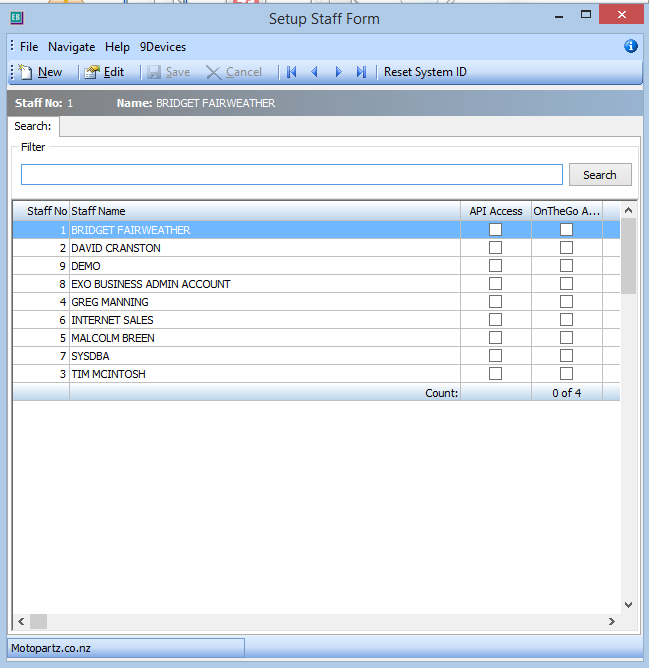Click the horizontal scrollbar thumb
Screen dimensions: 649x668
pos(38,622)
